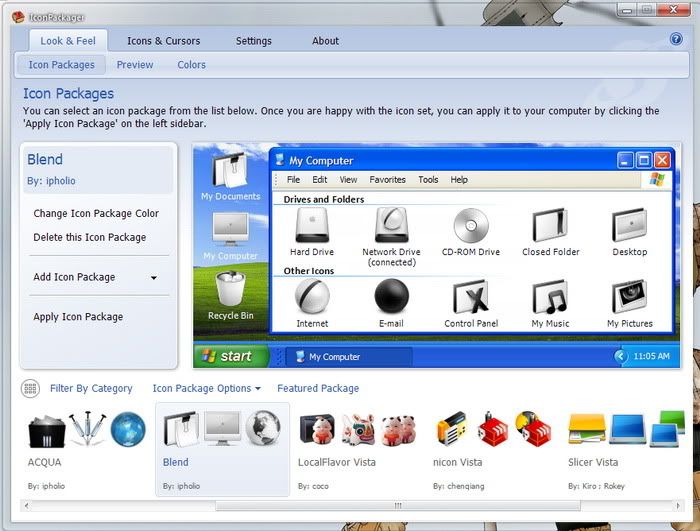Select the My Documents icon in preview
Image resolution: width=700 pixels, height=531 pixels.
[230, 171]
